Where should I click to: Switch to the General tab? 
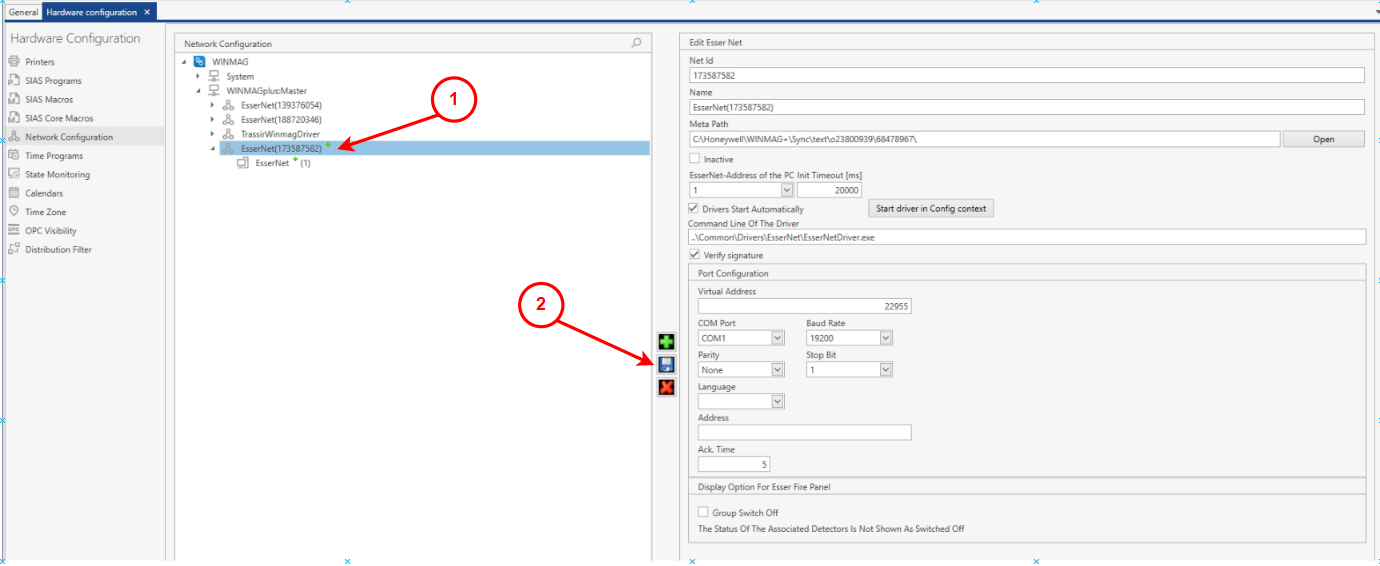pos(24,12)
